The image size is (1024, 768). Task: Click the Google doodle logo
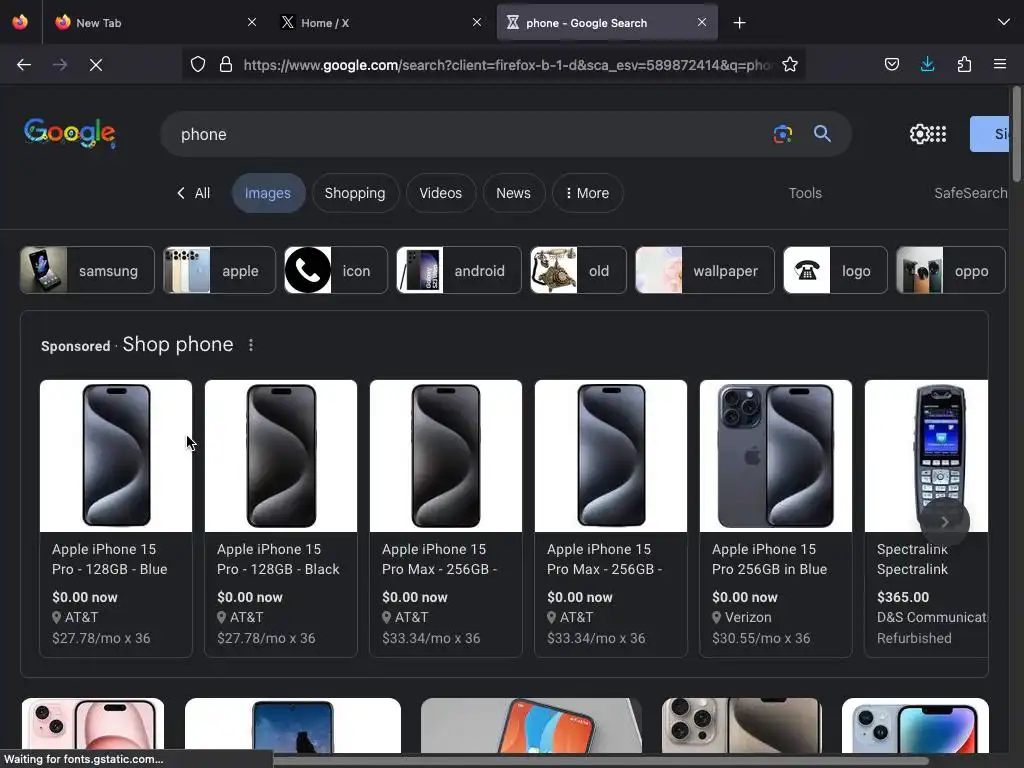coord(70,133)
